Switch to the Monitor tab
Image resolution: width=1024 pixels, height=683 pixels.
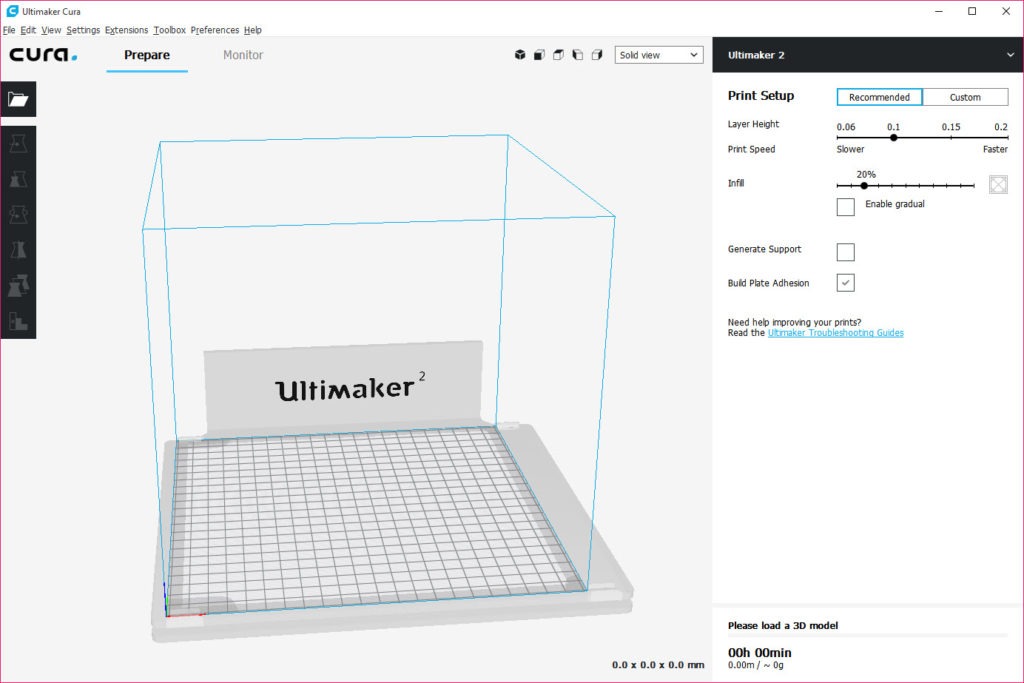(243, 55)
